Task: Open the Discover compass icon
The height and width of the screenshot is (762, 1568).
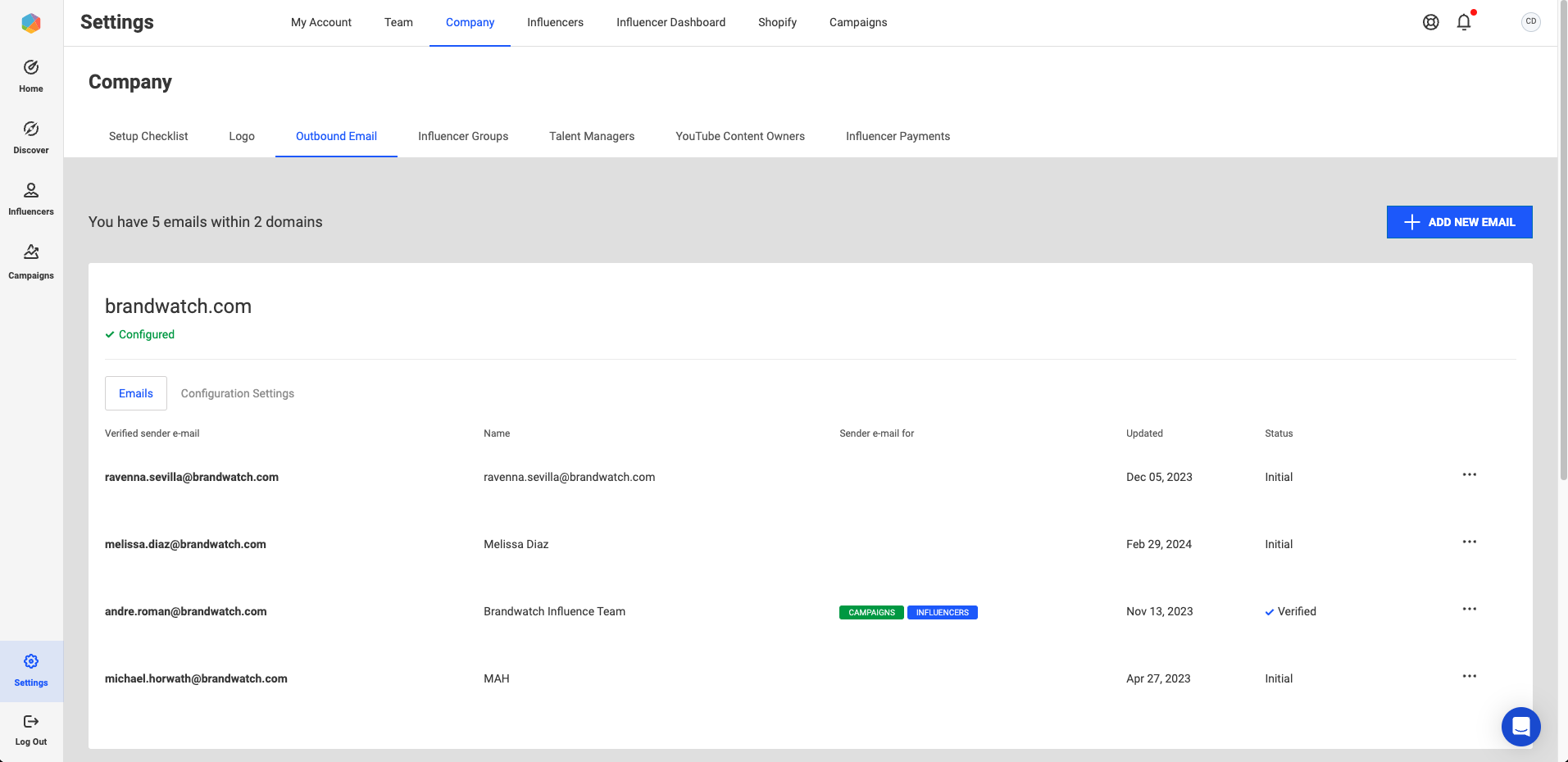Action: [31, 129]
